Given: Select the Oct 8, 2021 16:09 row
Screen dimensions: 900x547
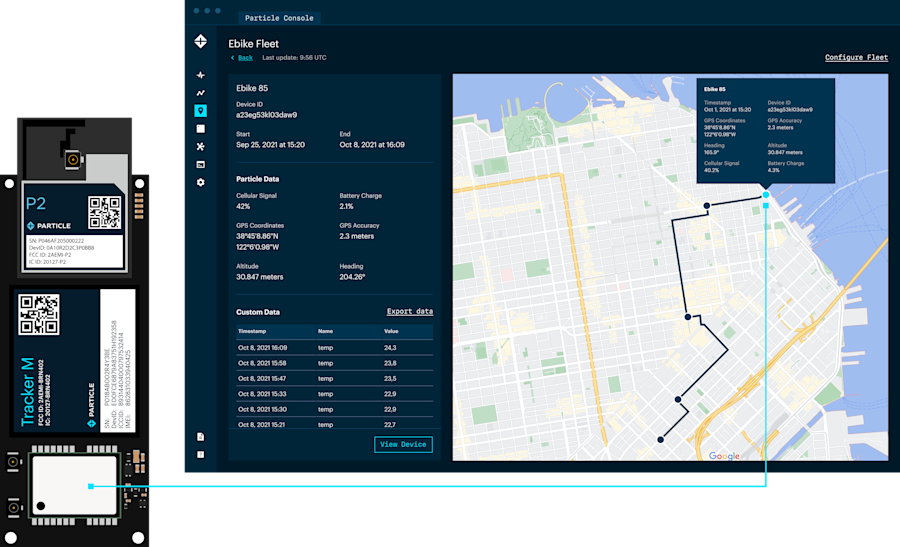Looking at the screenshot, I should click(x=335, y=348).
